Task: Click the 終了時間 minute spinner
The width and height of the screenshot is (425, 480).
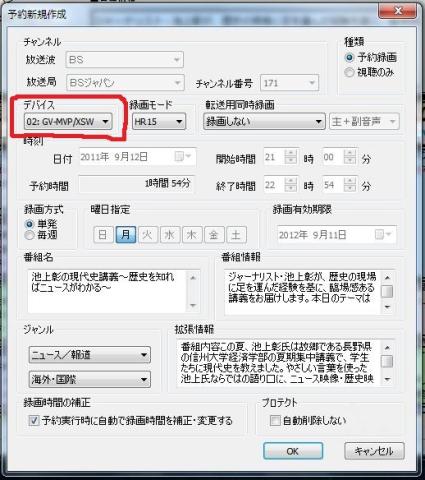Action: coord(350,185)
